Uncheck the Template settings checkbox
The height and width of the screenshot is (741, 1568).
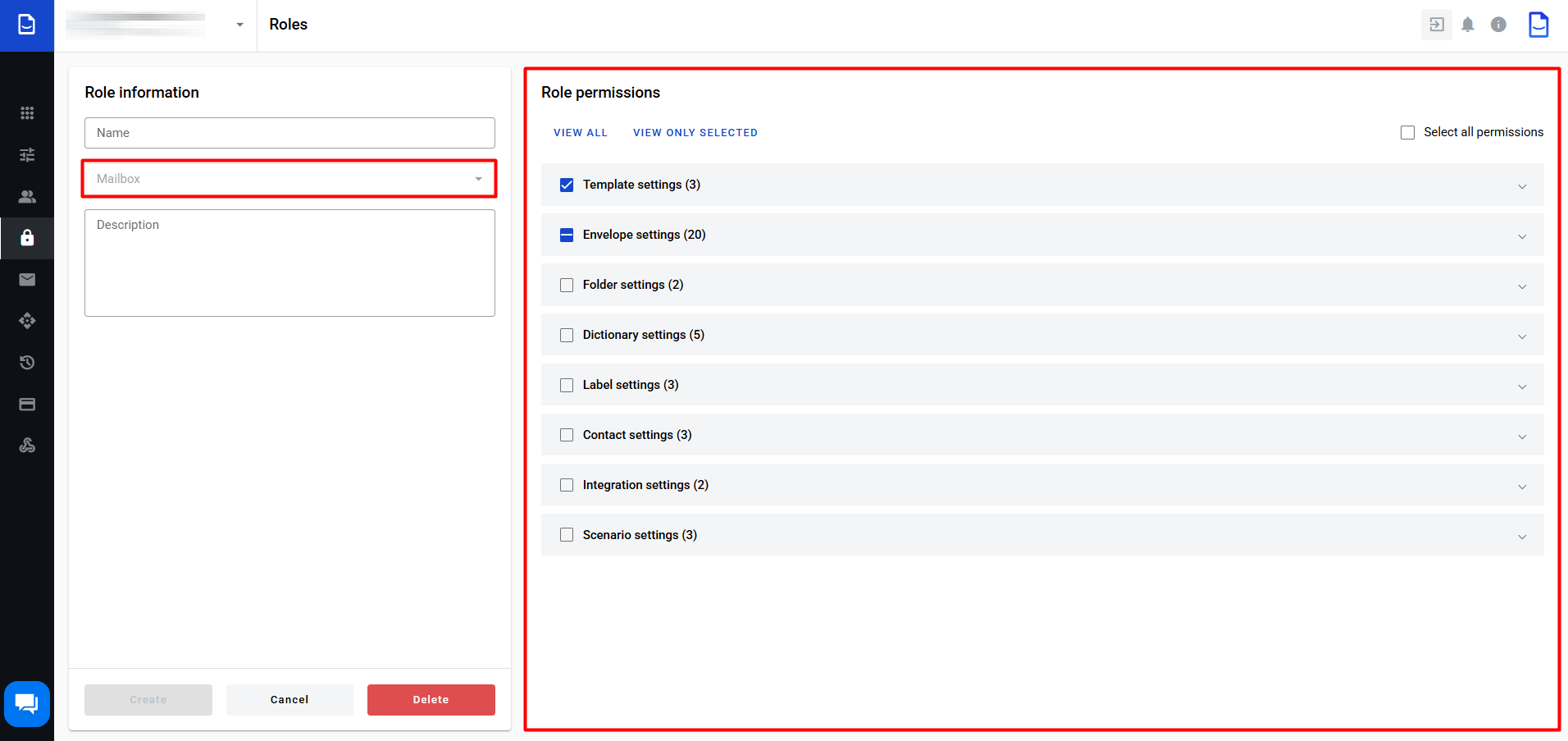[x=567, y=185]
